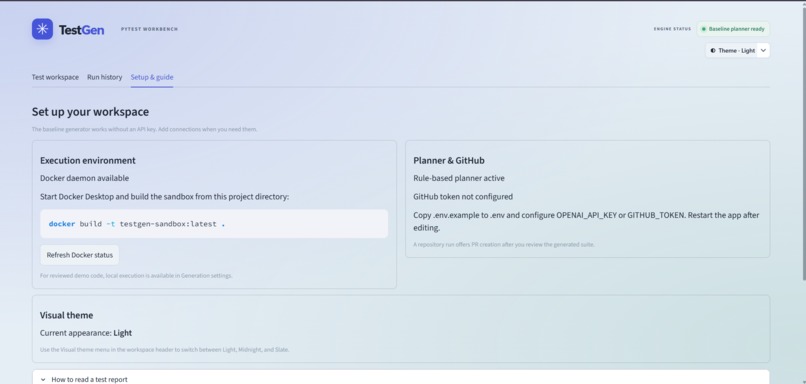Select the Setup & guide tab
This screenshot has width=806, height=384.
point(152,77)
